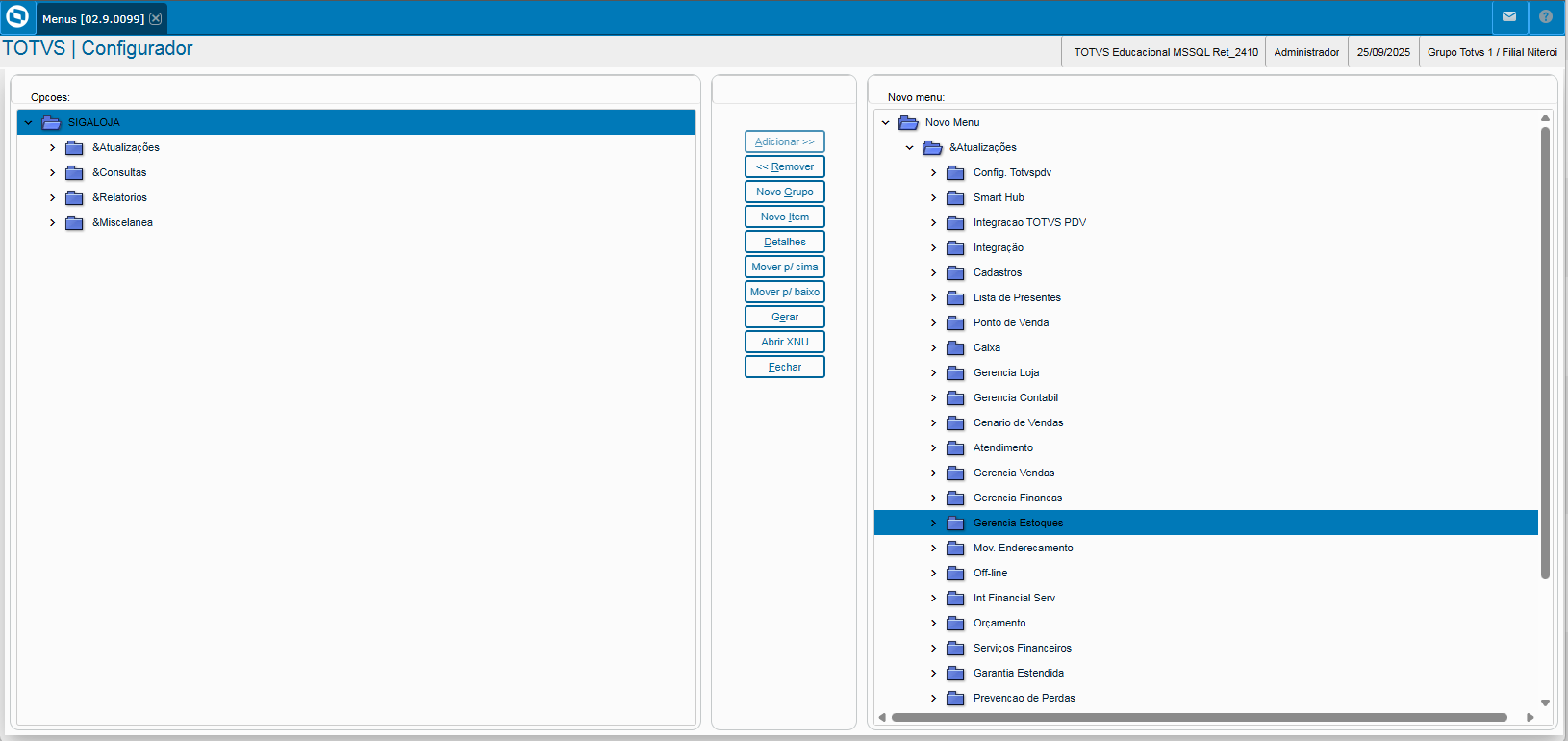Click the Atendimento folder icon
Screen dimensions: 1568x741
[x=955, y=447]
